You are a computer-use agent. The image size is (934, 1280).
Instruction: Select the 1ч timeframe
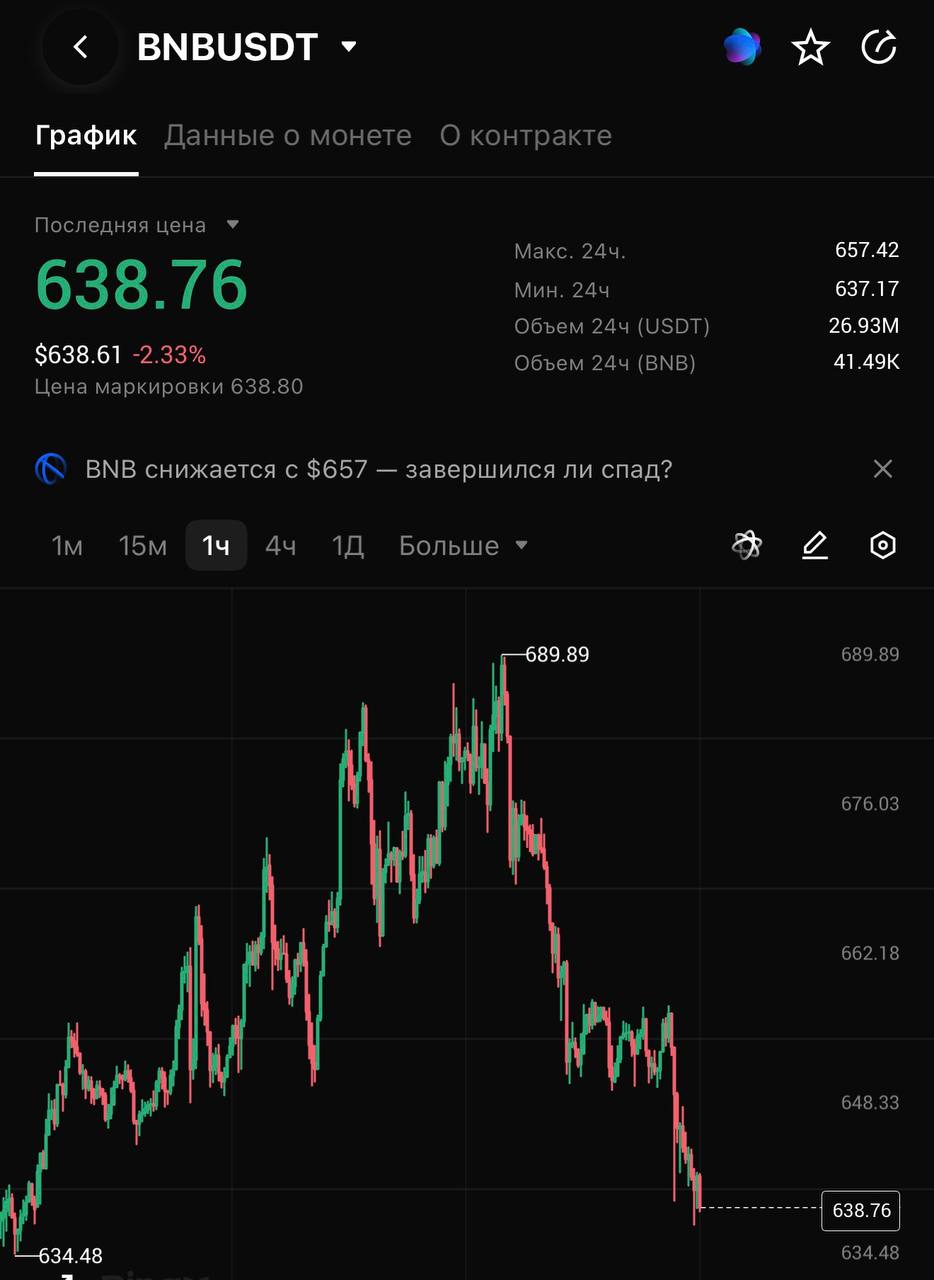point(216,546)
